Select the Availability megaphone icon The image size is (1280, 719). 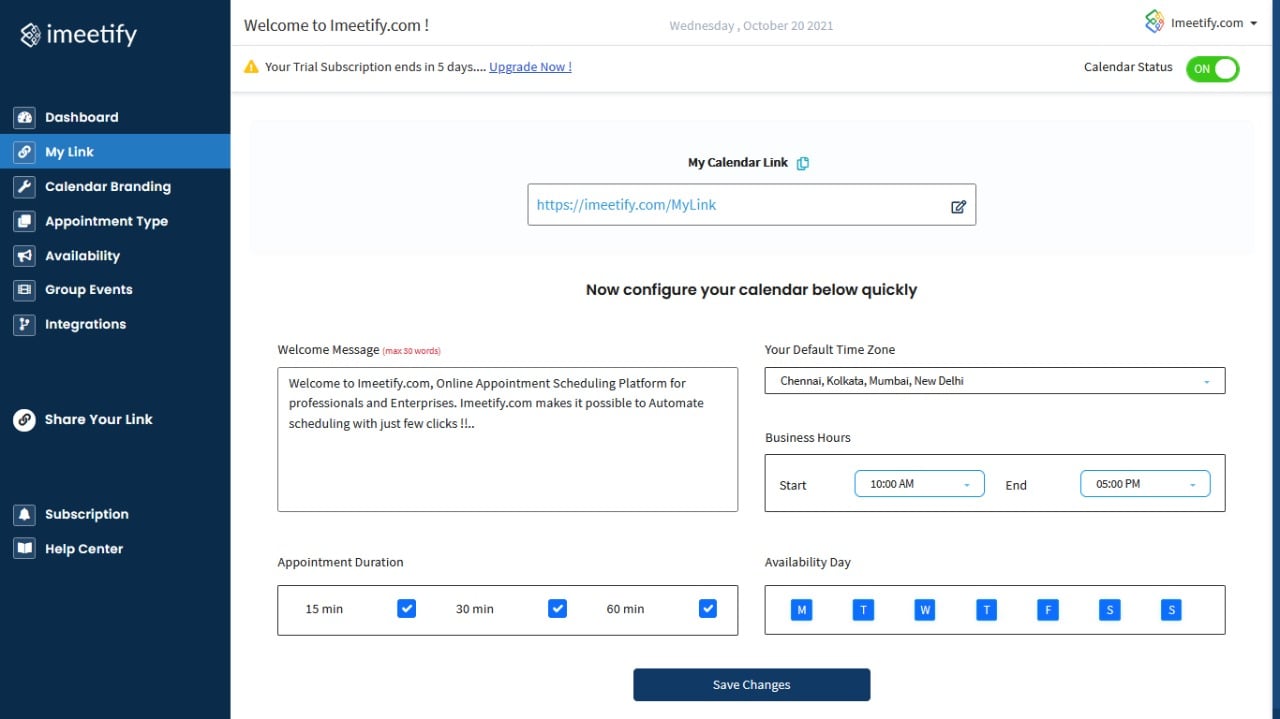[x=24, y=255]
